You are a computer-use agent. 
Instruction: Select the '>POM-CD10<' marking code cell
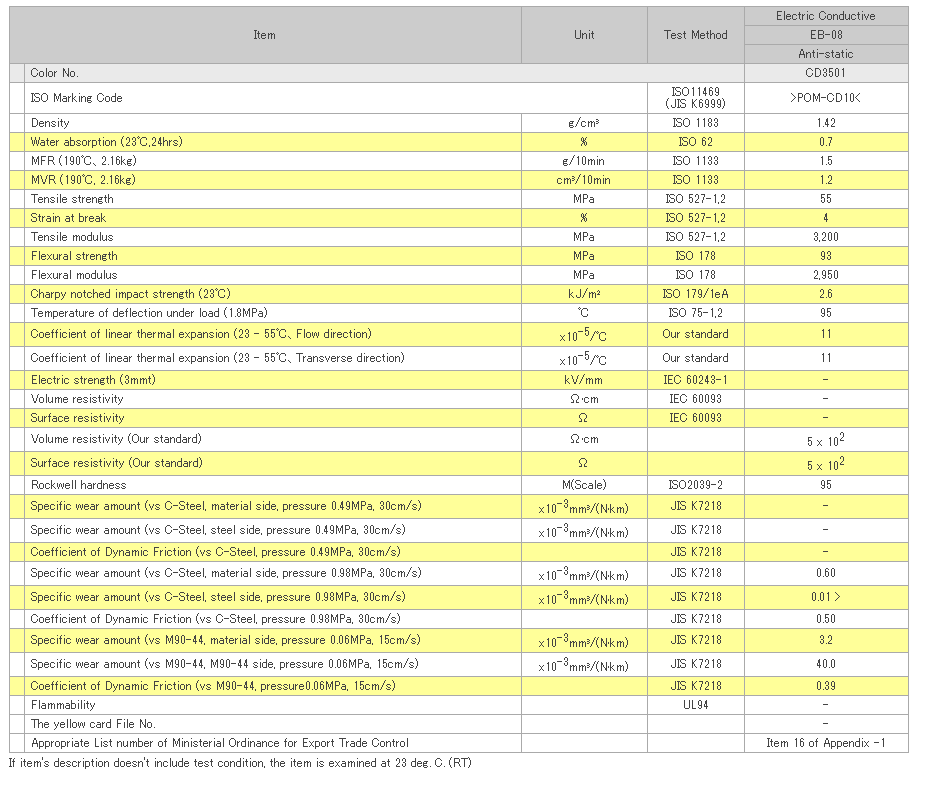(x=825, y=98)
